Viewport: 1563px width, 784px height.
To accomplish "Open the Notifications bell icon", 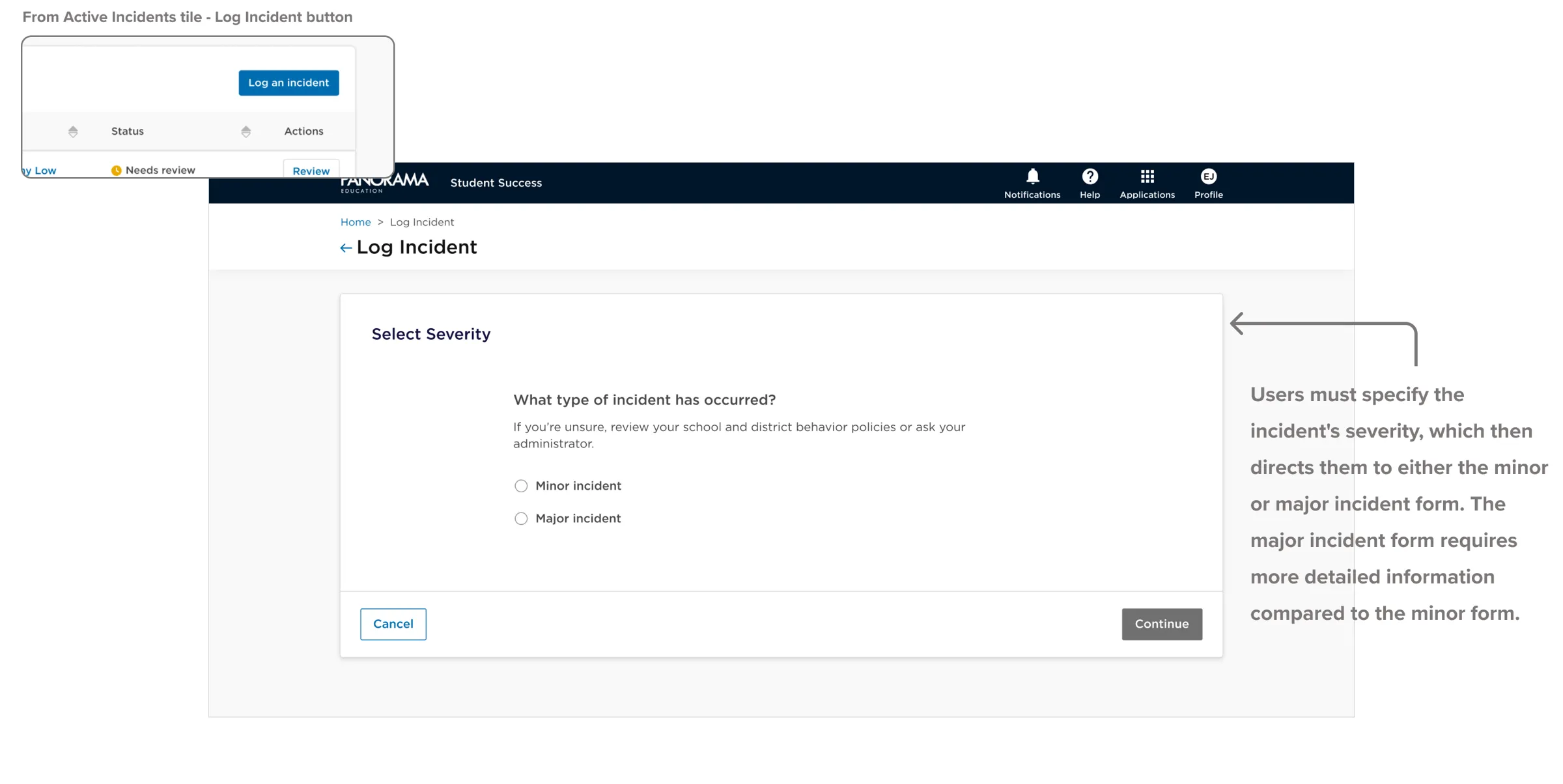I will (x=1032, y=177).
